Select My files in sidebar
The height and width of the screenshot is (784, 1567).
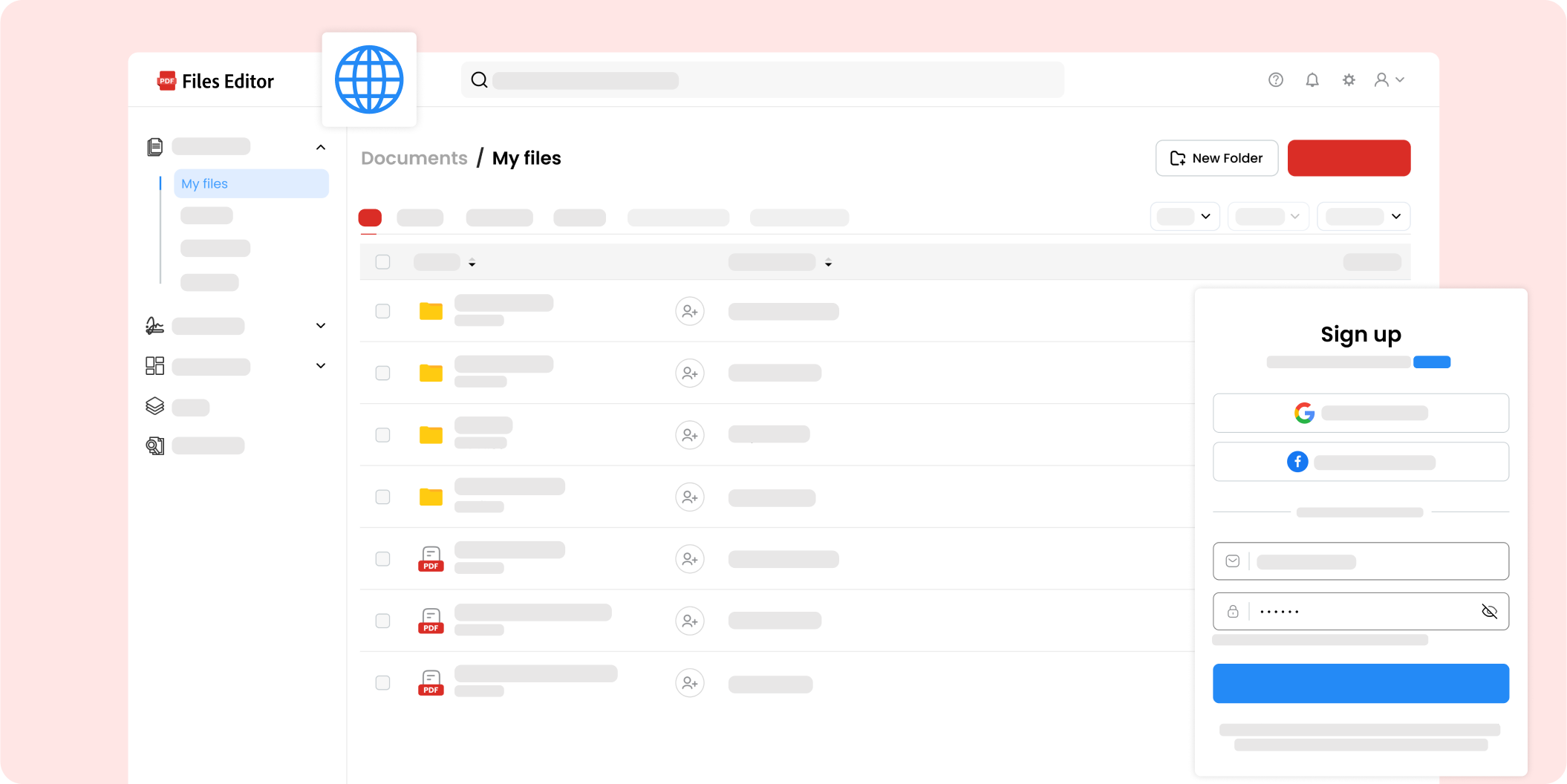pyautogui.click(x=251, y=183)
